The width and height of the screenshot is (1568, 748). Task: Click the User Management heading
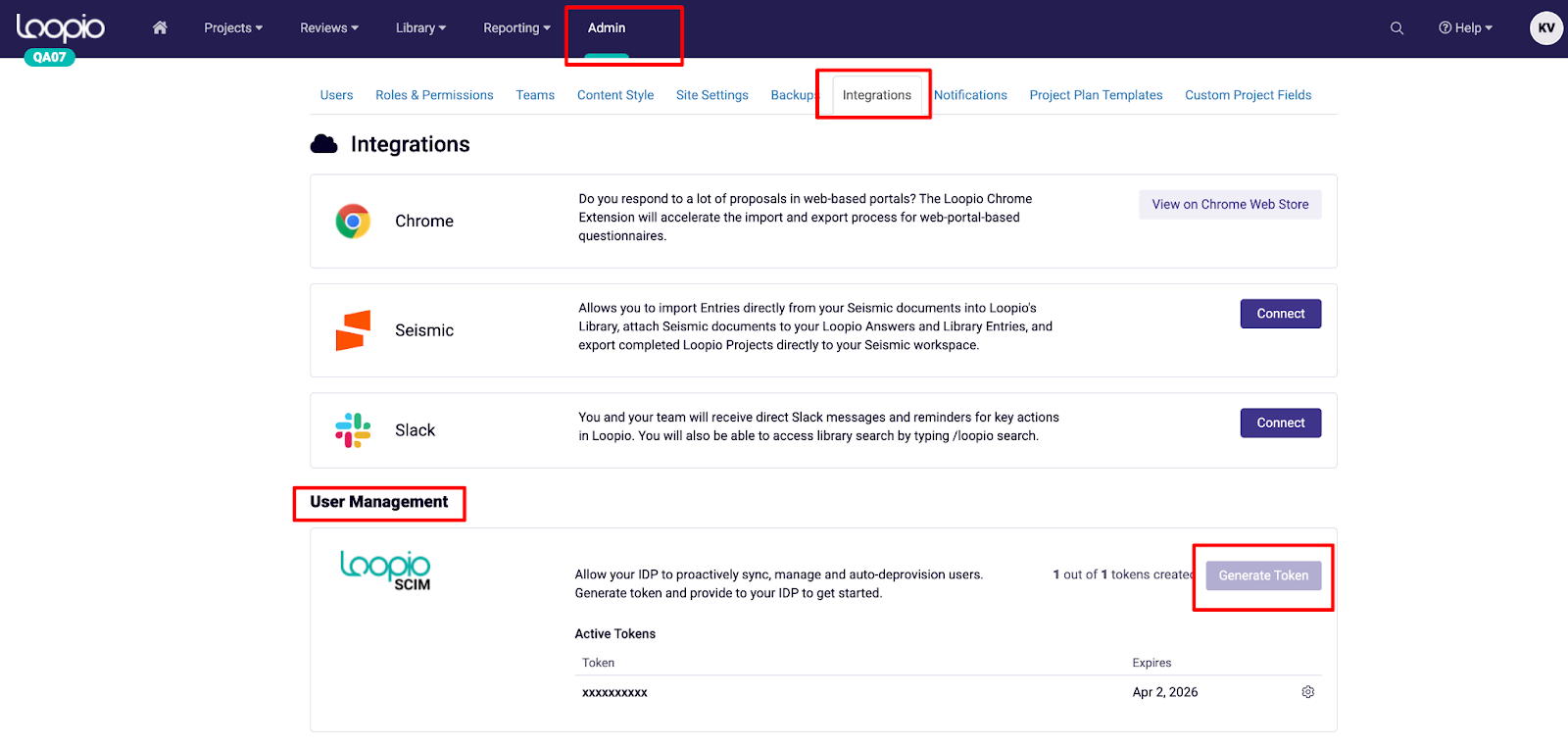click(x=379, y=502)
